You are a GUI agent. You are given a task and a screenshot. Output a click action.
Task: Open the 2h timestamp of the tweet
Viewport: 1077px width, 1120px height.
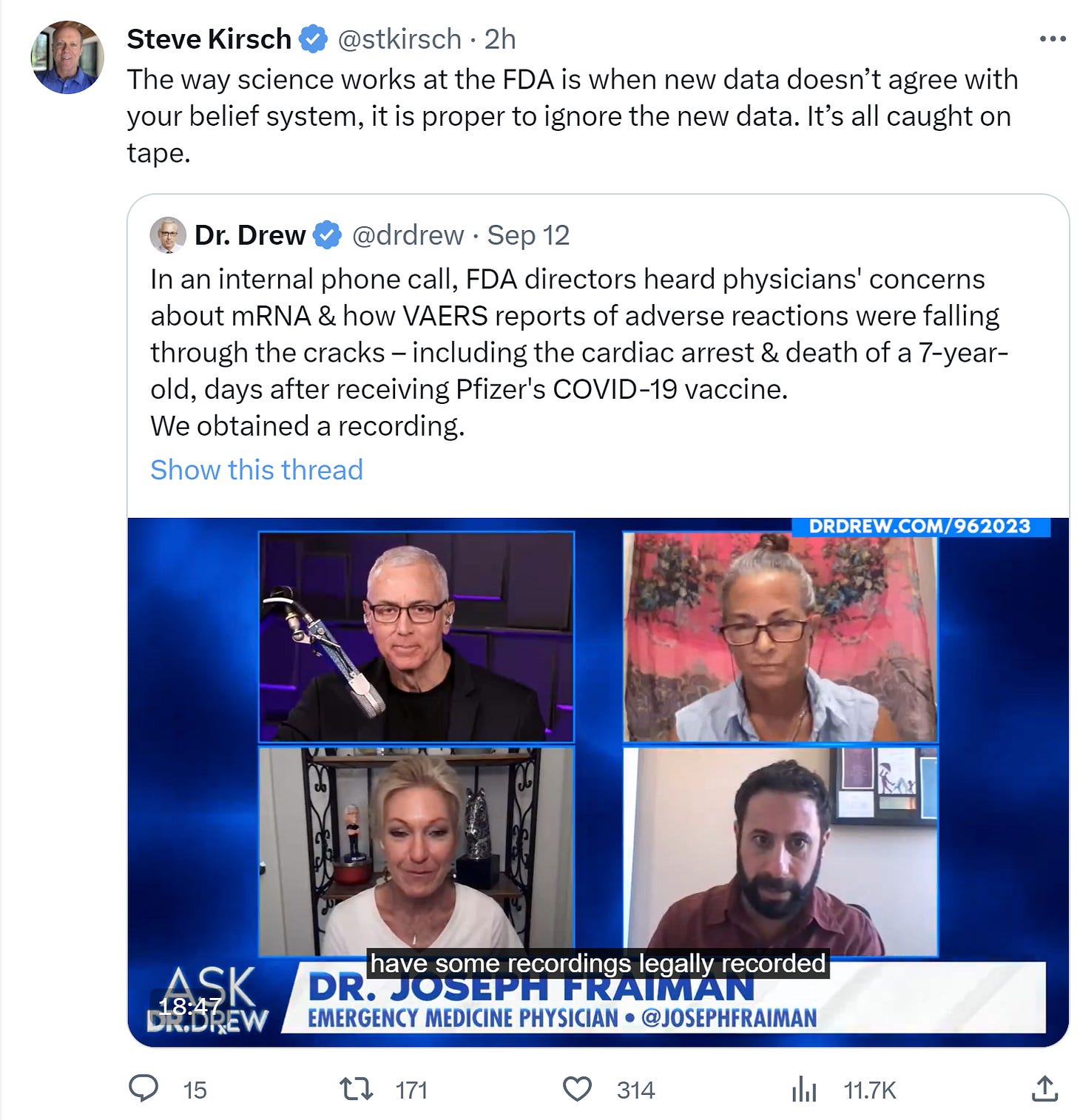pyautogui.click(x=500, y=39)
